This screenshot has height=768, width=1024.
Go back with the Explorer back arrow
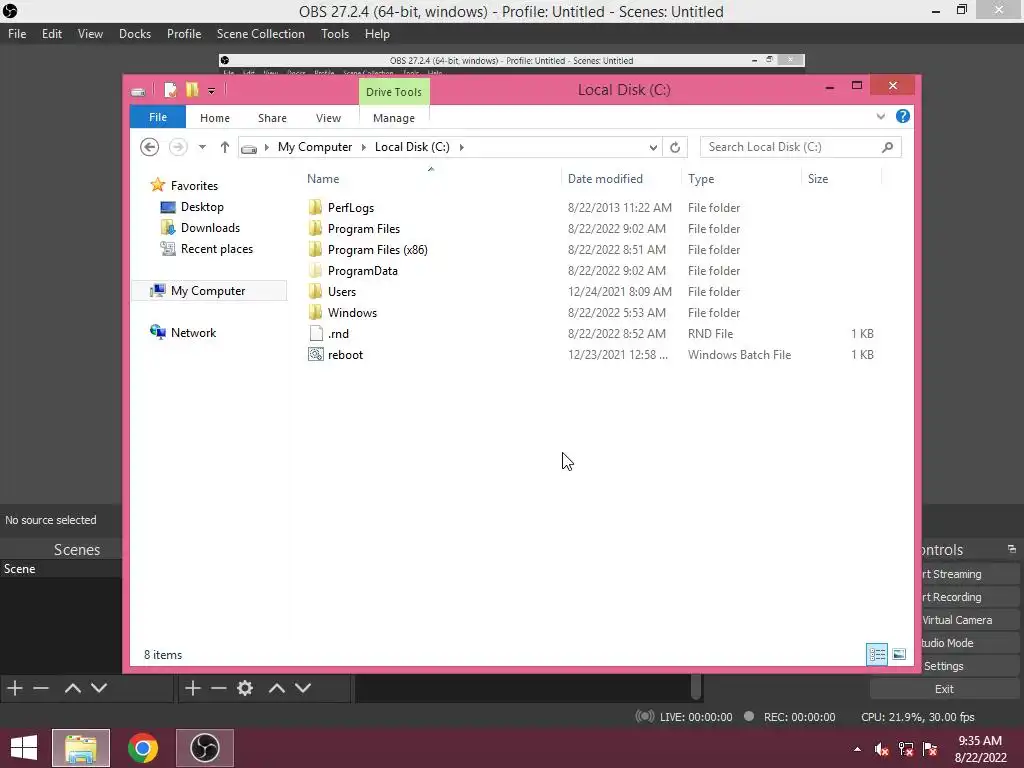pos(150,147)
